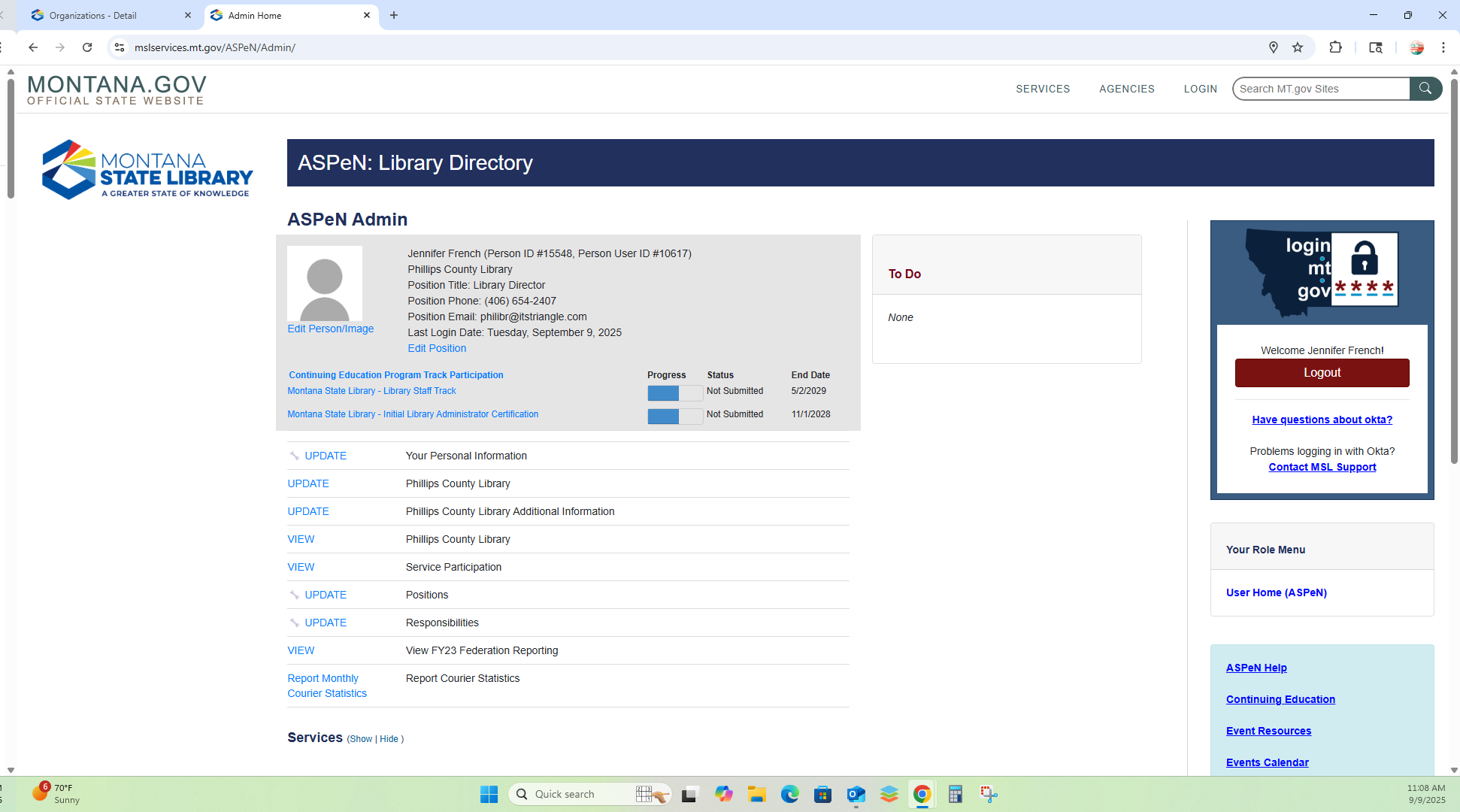Switch to the Organizations - Detail tab
This screenshot has height=812, width=1460.
click(93, 15)
